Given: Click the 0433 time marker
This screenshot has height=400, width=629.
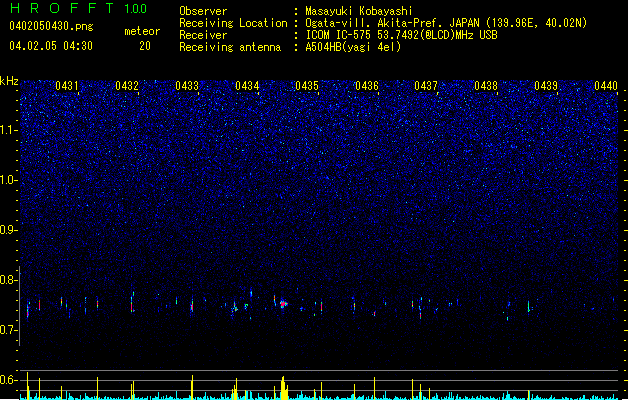Looking at the screenshot, I should click(x=187, y=86).
